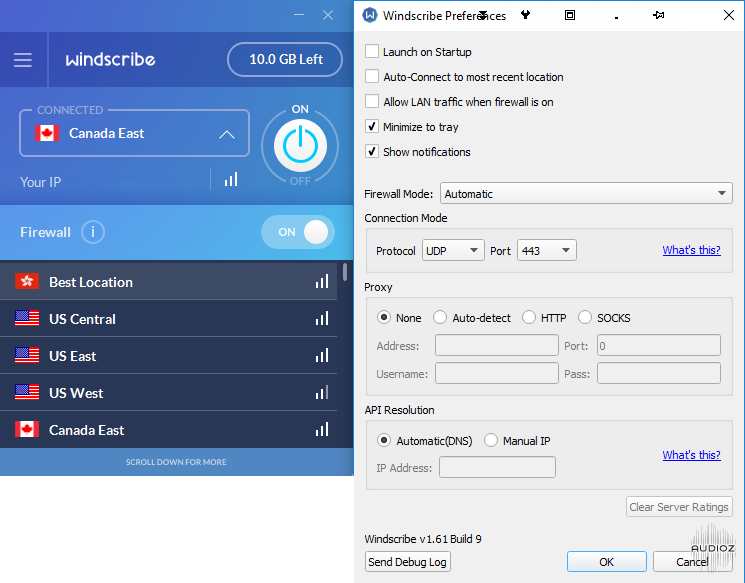Confirm preferences with OK

click(x=606, y=562)
